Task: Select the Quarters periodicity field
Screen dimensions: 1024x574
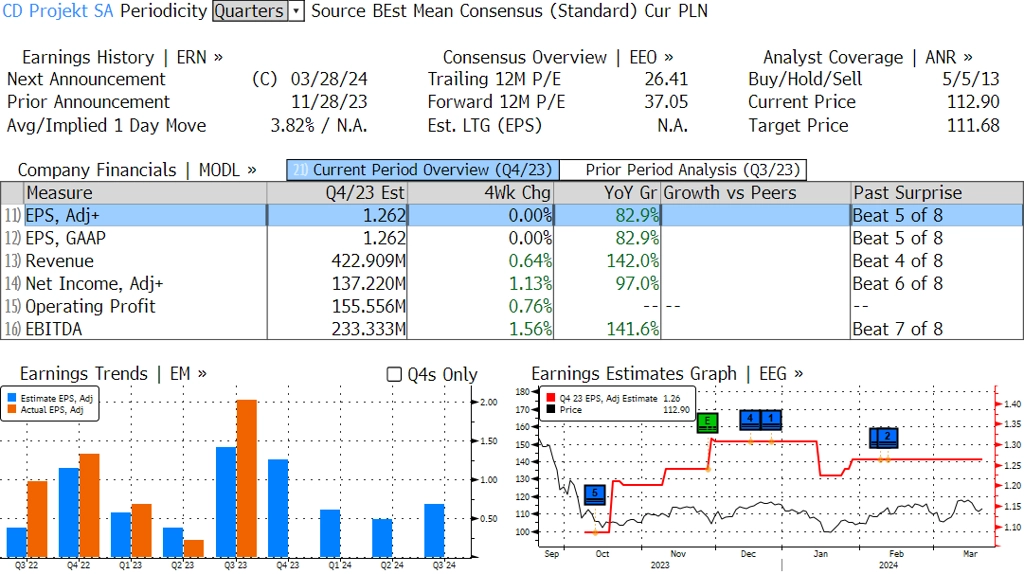Action: pyautogui.click(x=250, y=11)
